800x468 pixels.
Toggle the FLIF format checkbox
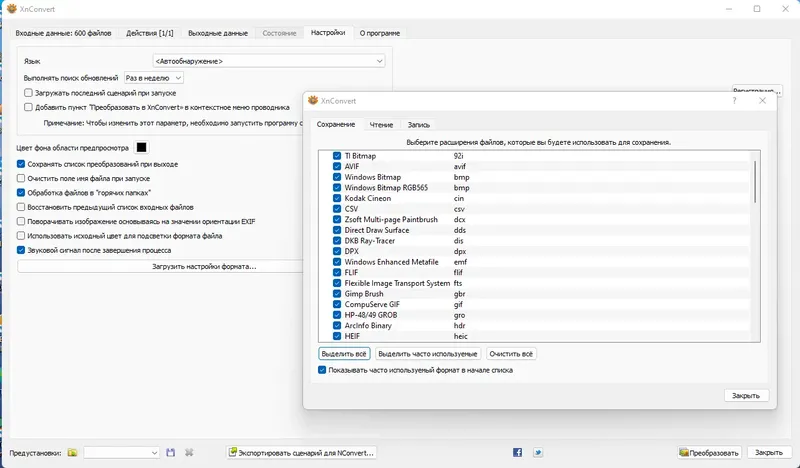[x=337, y=273]
